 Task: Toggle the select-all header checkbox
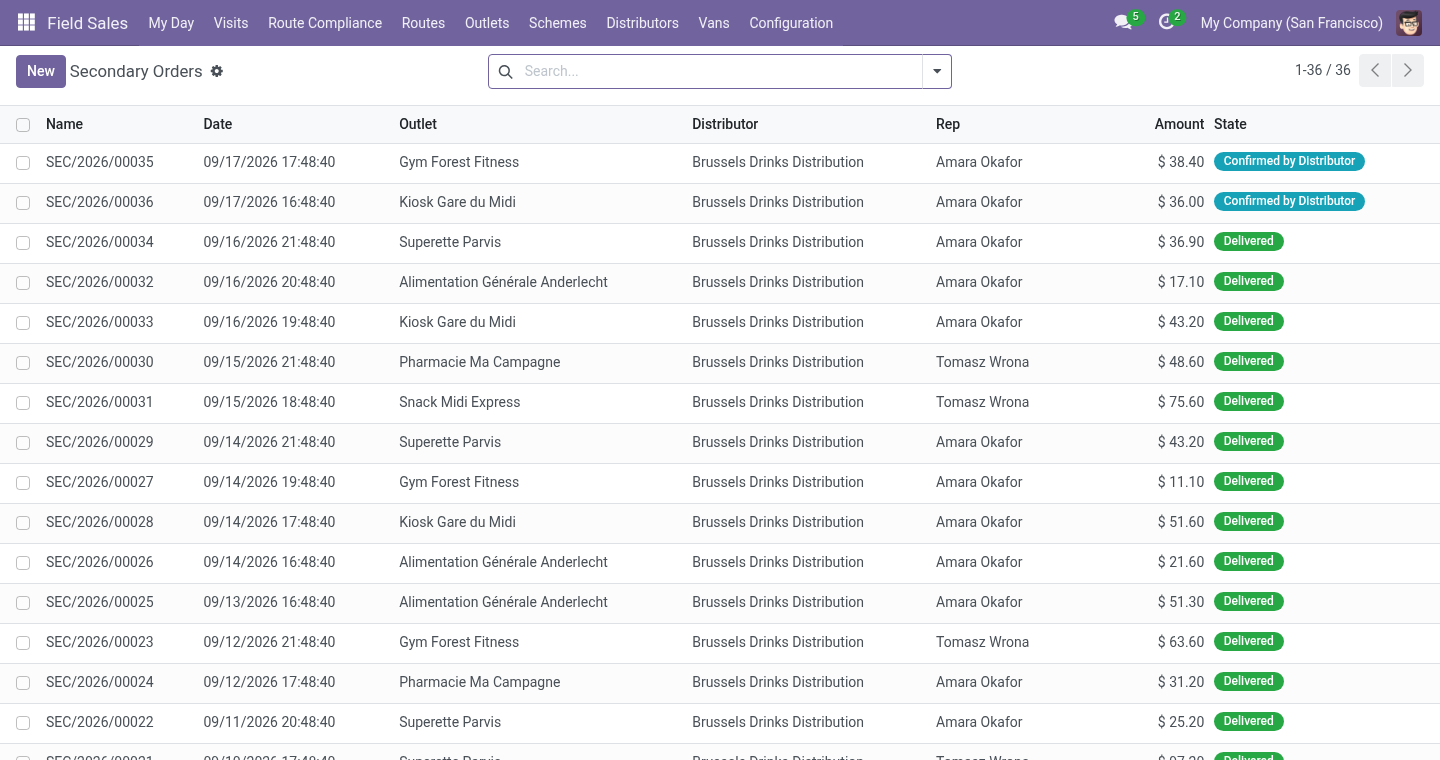(x=23, y=125)
